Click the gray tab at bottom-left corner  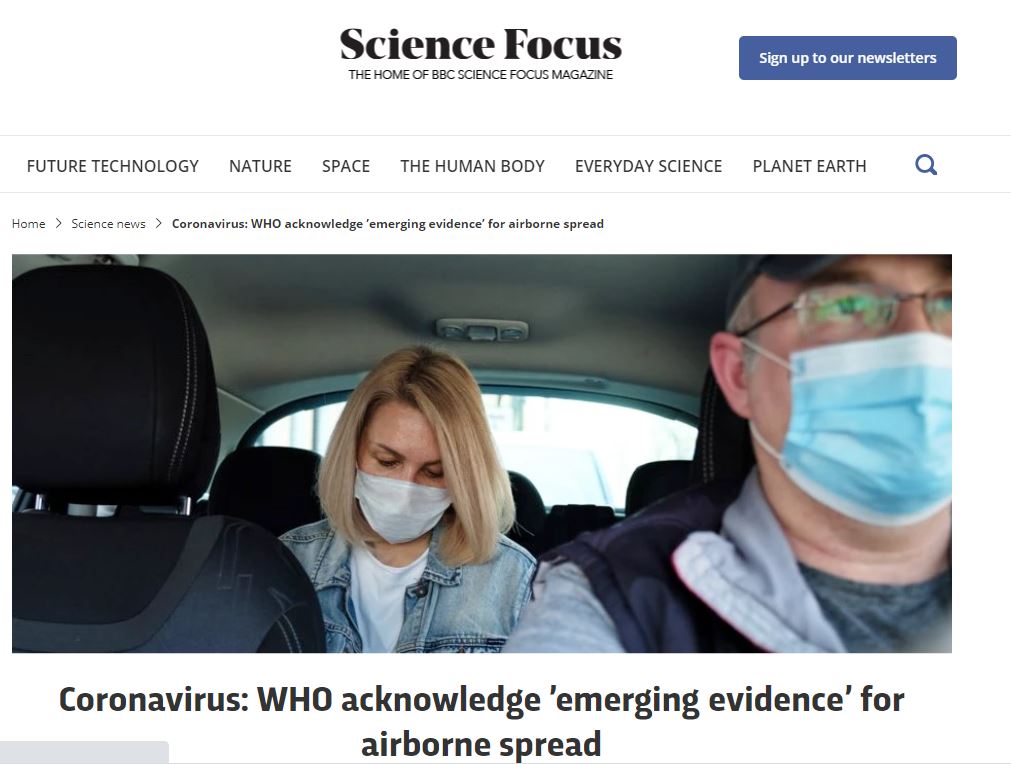[84, 752]
